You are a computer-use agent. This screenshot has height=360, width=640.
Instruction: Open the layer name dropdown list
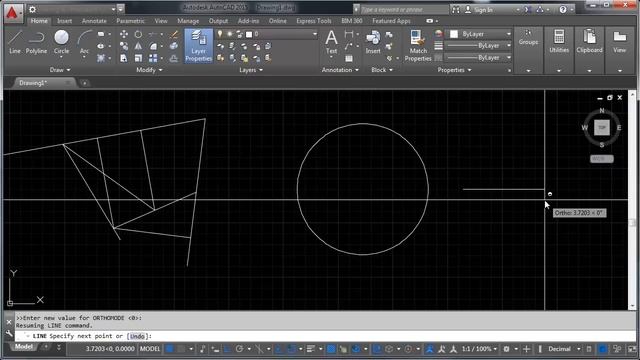coord(315,34)
